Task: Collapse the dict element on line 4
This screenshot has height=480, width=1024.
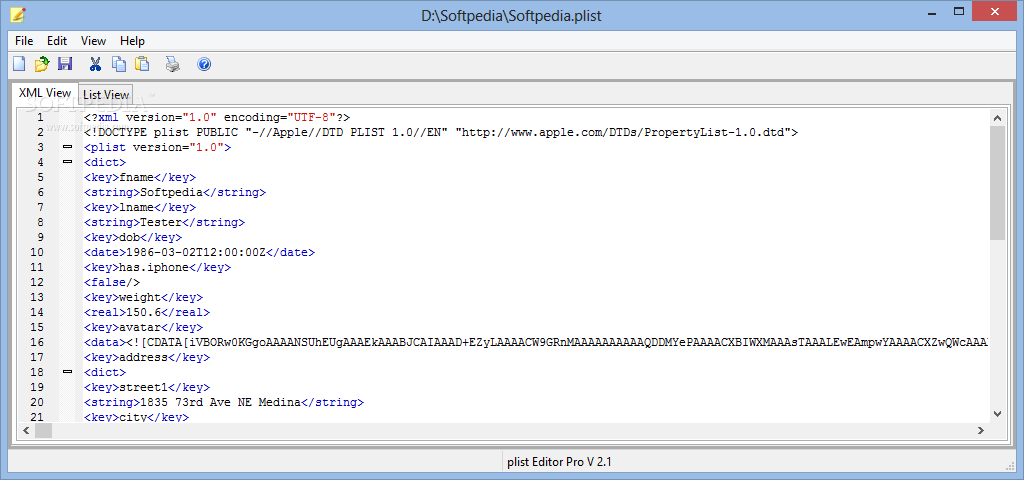Action: 67,162
